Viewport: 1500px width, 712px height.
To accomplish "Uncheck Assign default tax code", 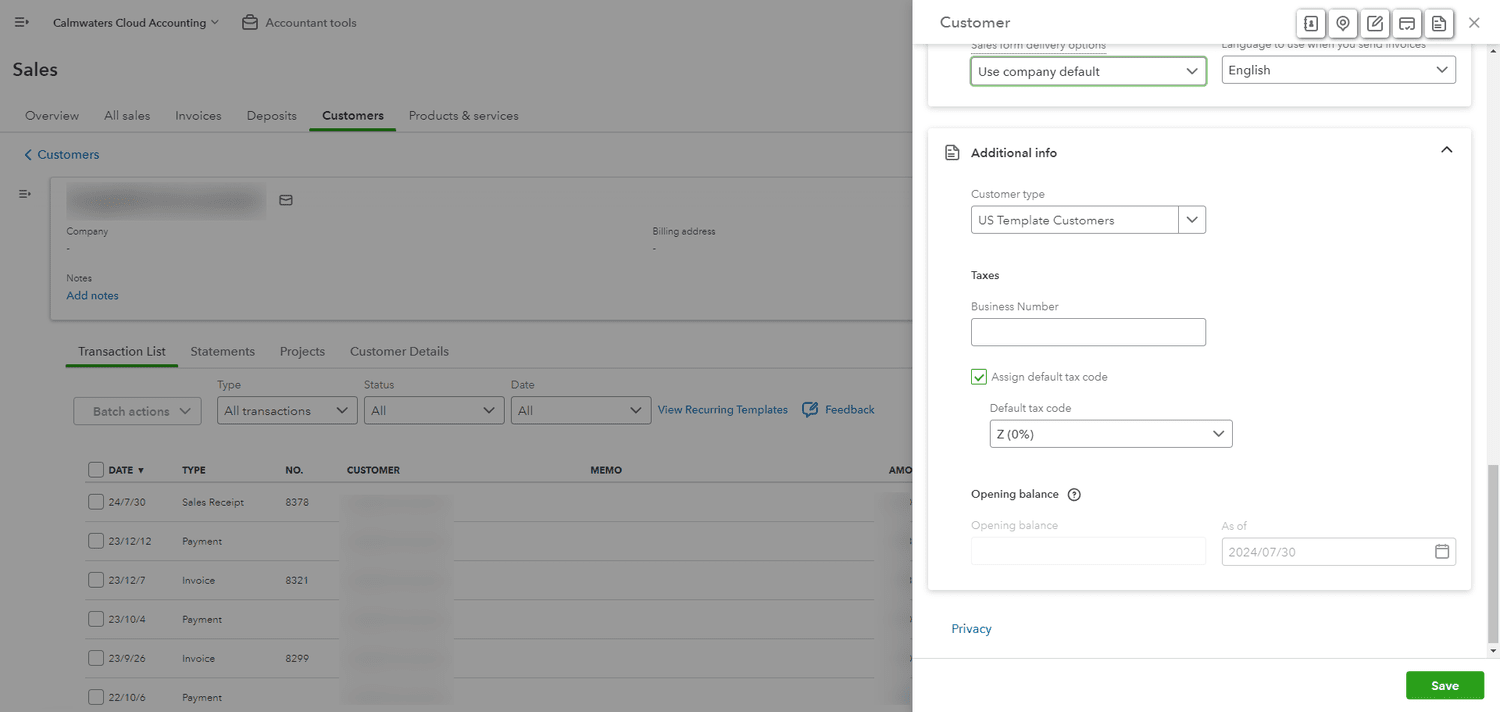I will click(978, 377).
